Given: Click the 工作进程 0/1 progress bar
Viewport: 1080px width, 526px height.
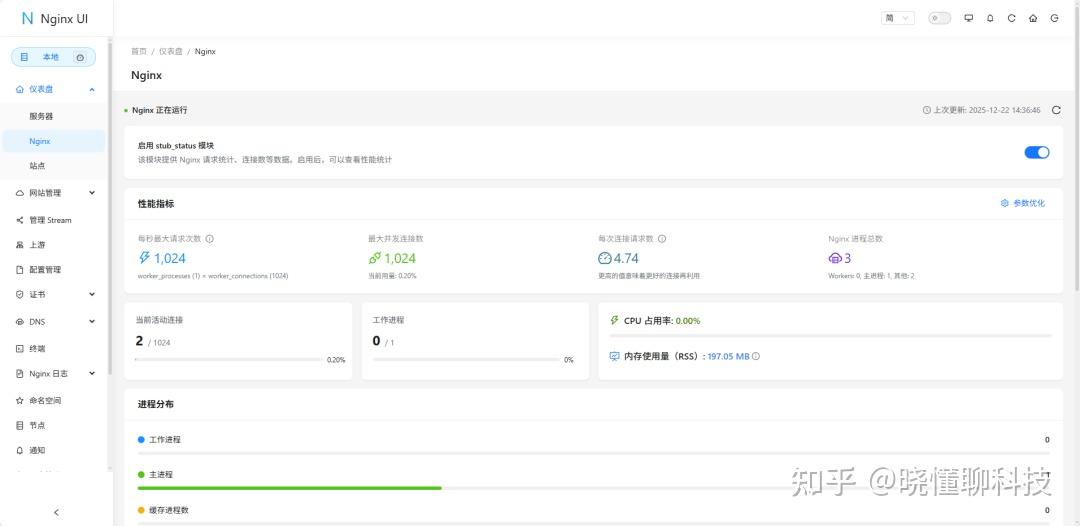Looking at the screenshot, I should pos(466,359).
